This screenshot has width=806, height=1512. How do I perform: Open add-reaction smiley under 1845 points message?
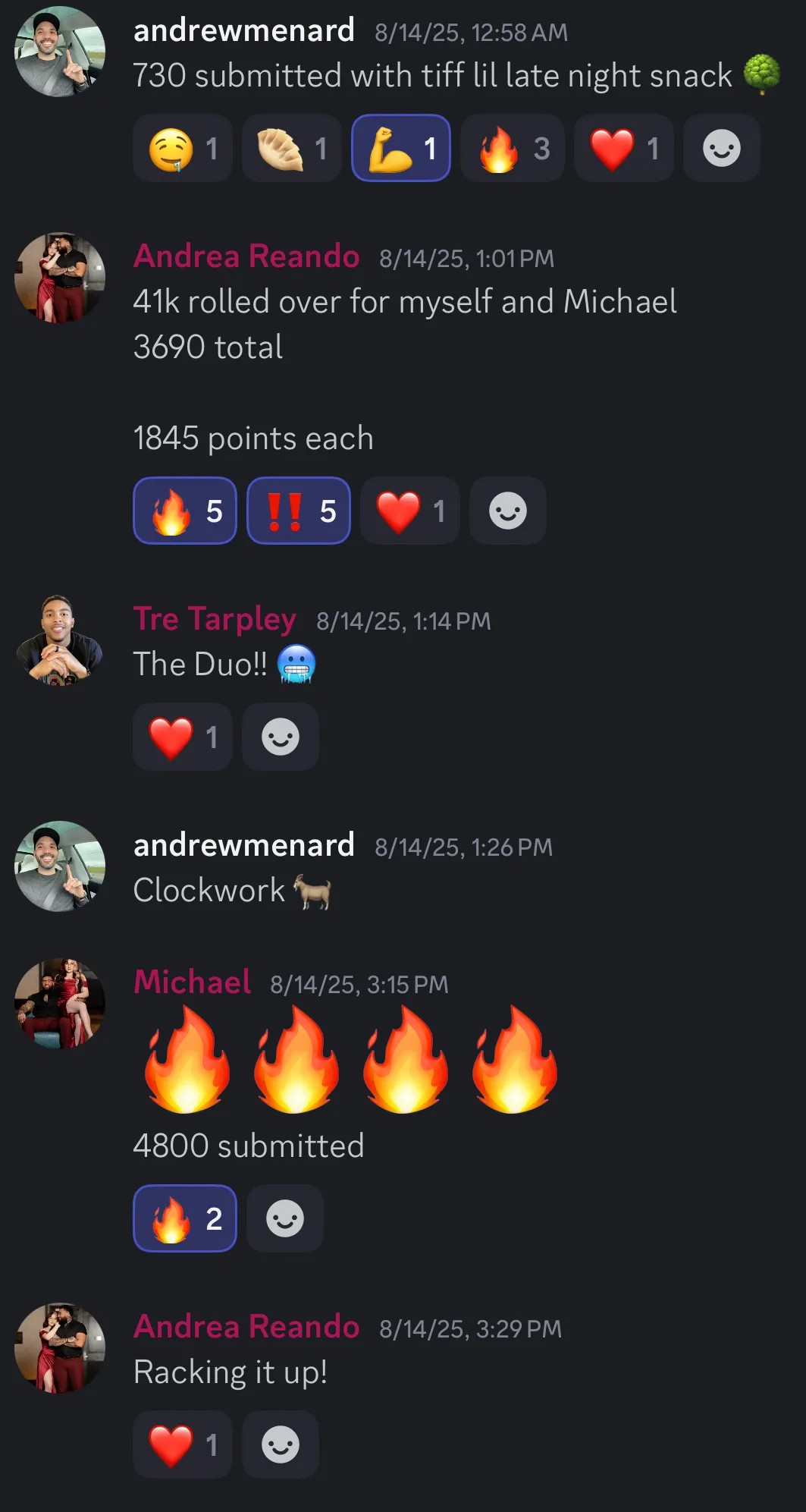coord(508,511)
